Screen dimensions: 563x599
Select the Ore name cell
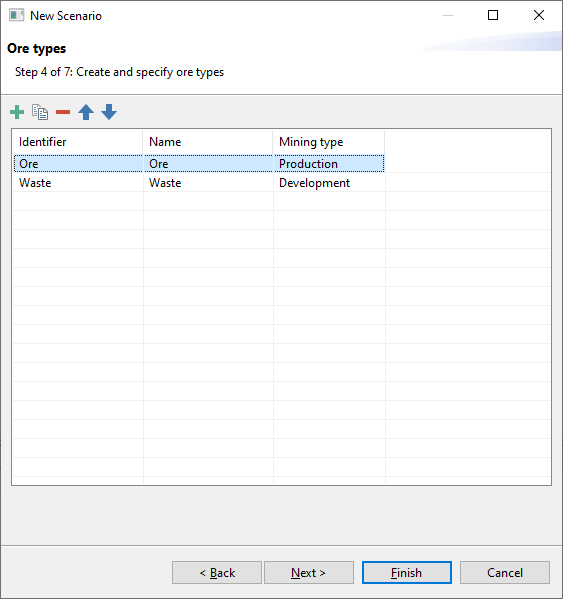tap(208, 164)
